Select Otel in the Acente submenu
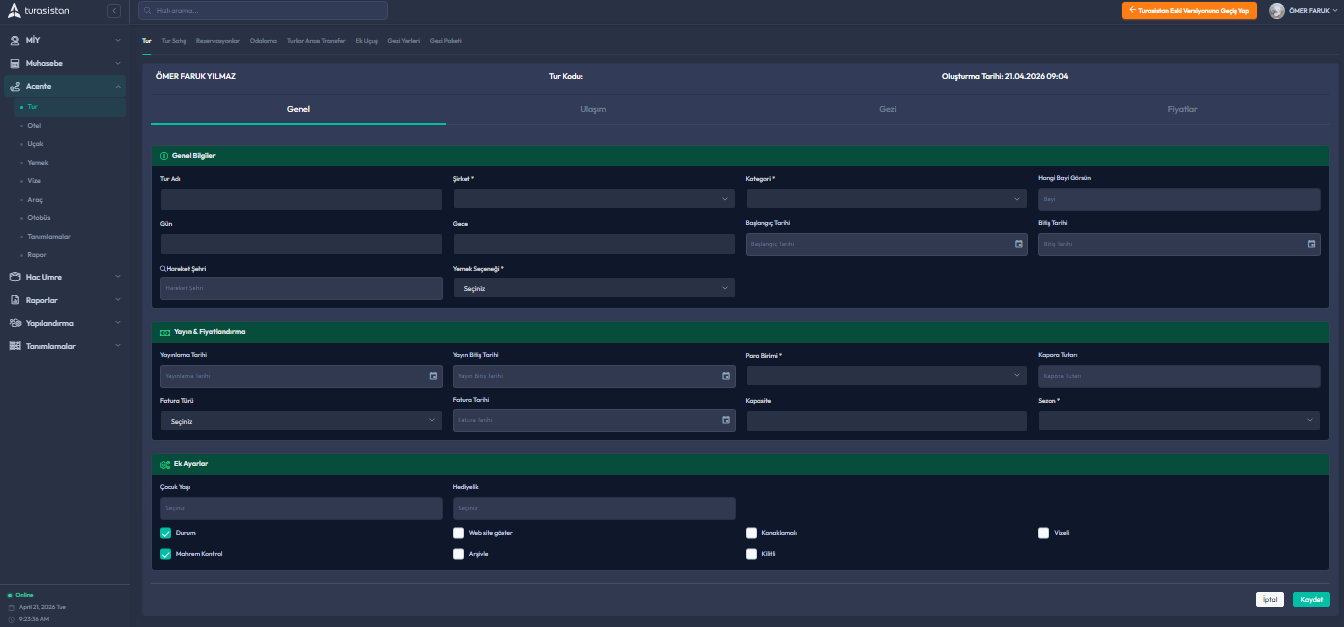The image size is (1344, 627). point(34,126)
